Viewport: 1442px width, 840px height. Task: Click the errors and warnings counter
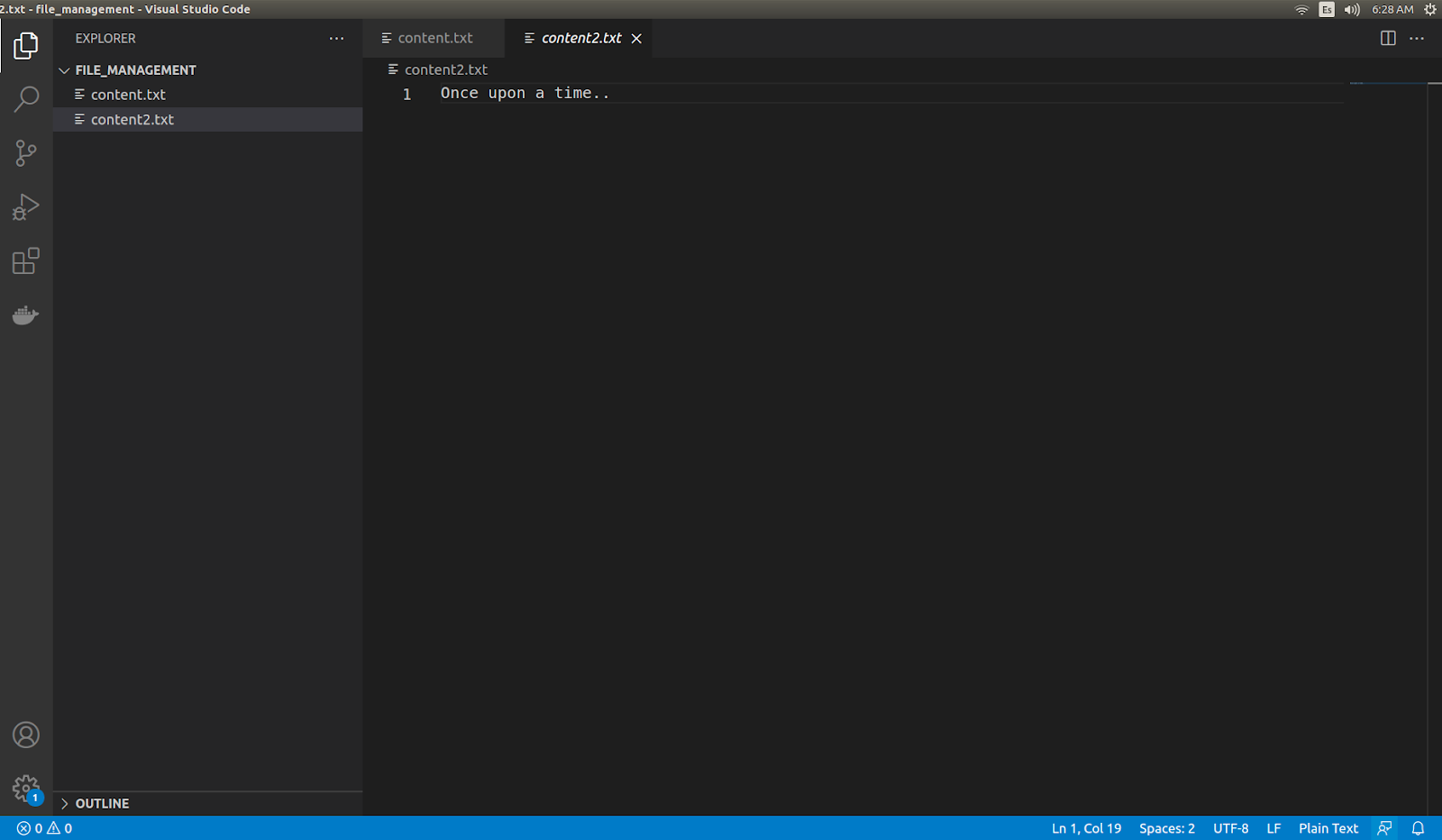44,828
